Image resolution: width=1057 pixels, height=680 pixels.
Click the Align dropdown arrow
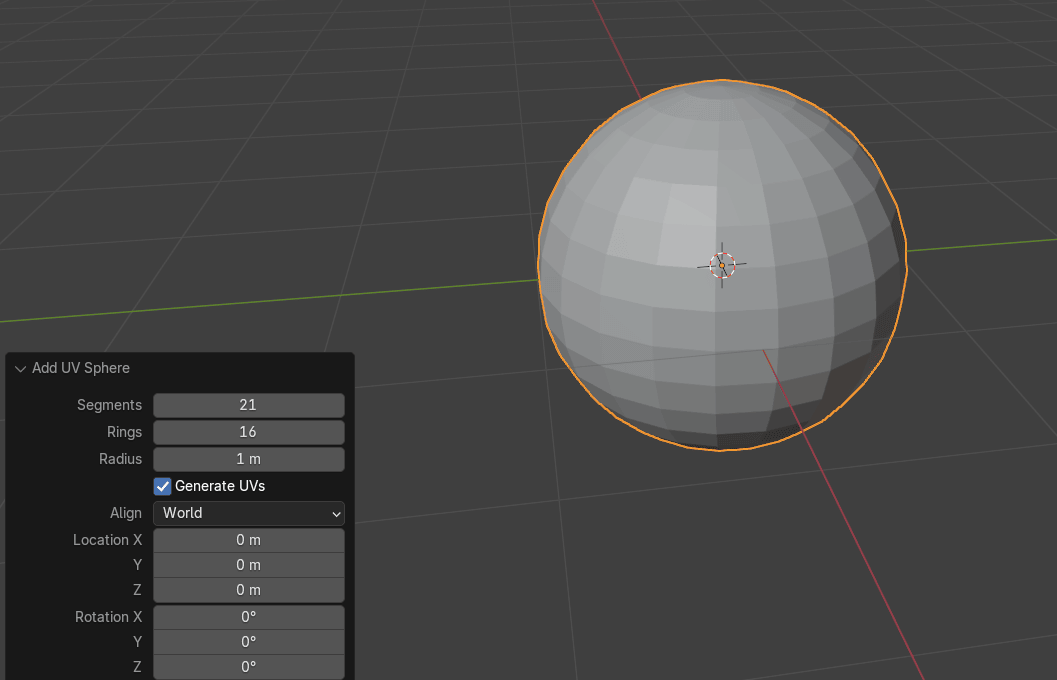[x=336, y=514]
